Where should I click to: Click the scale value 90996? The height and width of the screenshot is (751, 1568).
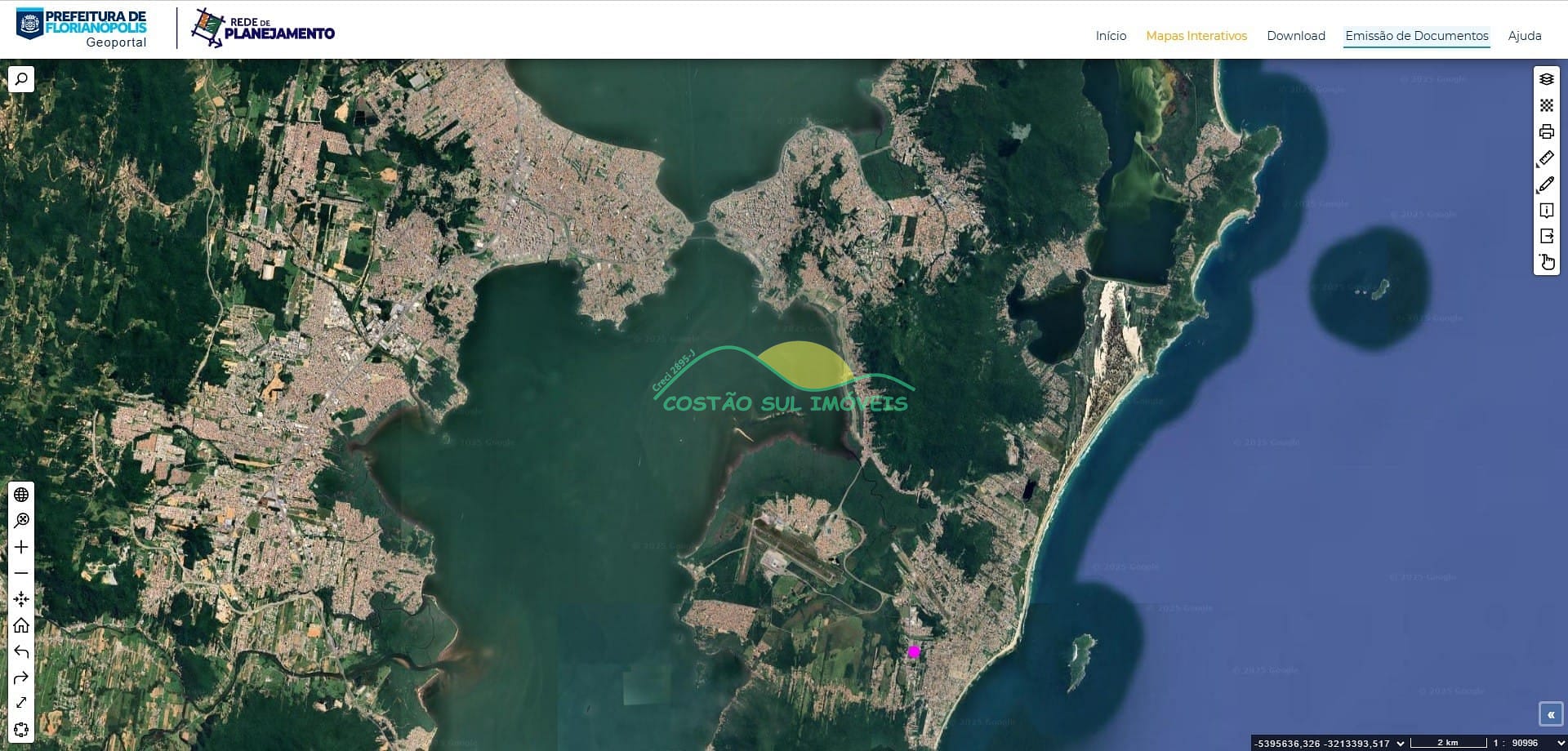1525,743
